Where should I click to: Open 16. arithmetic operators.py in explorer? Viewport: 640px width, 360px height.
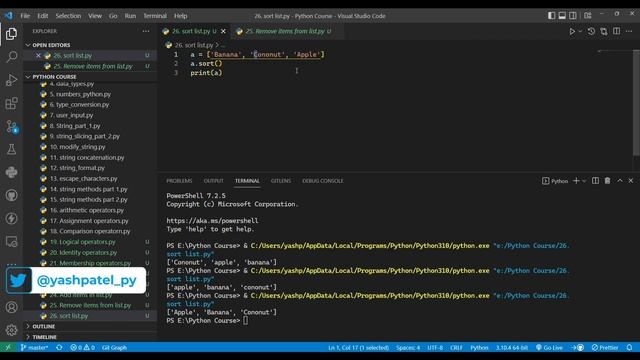[x=87, y=210]
